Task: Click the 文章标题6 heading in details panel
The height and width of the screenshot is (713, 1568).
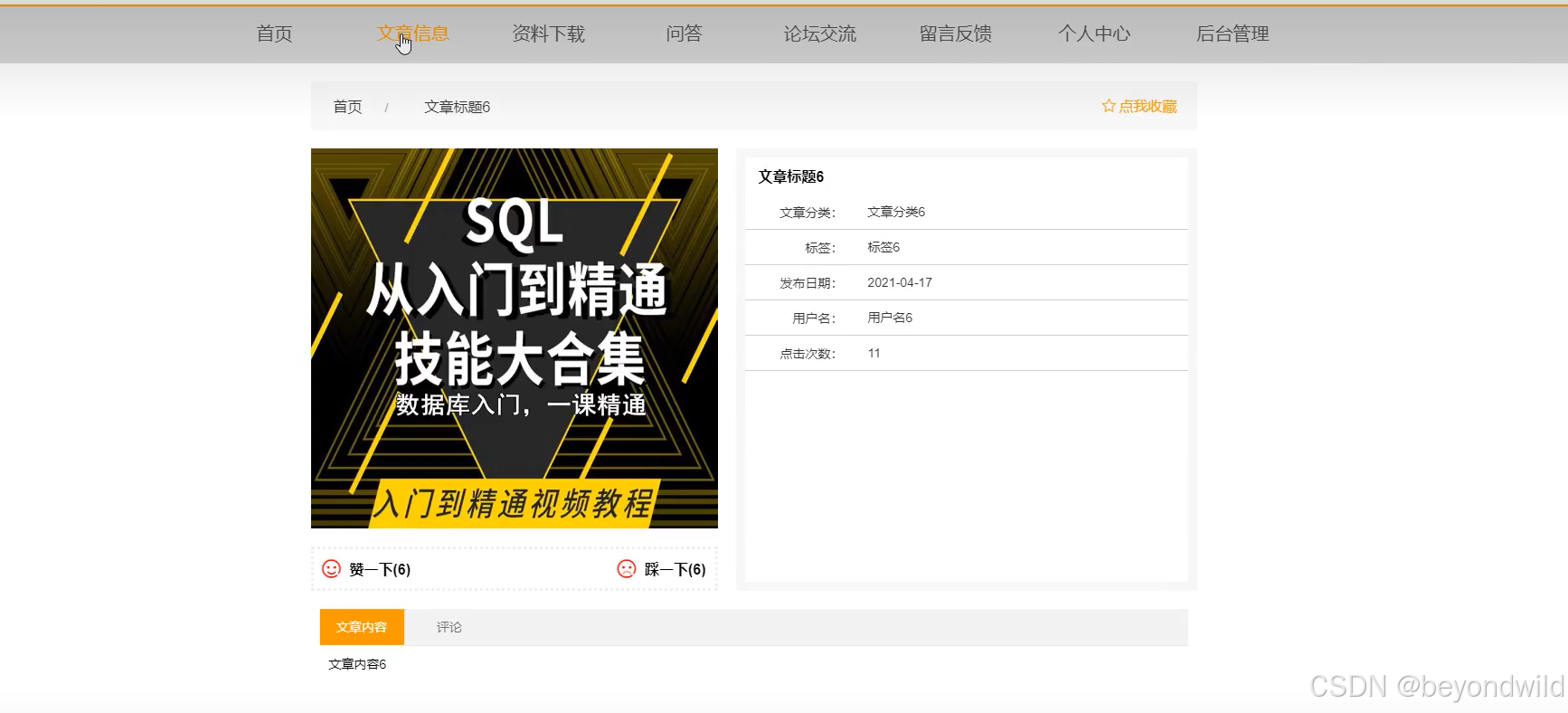Action: click(x=790, y=176)
